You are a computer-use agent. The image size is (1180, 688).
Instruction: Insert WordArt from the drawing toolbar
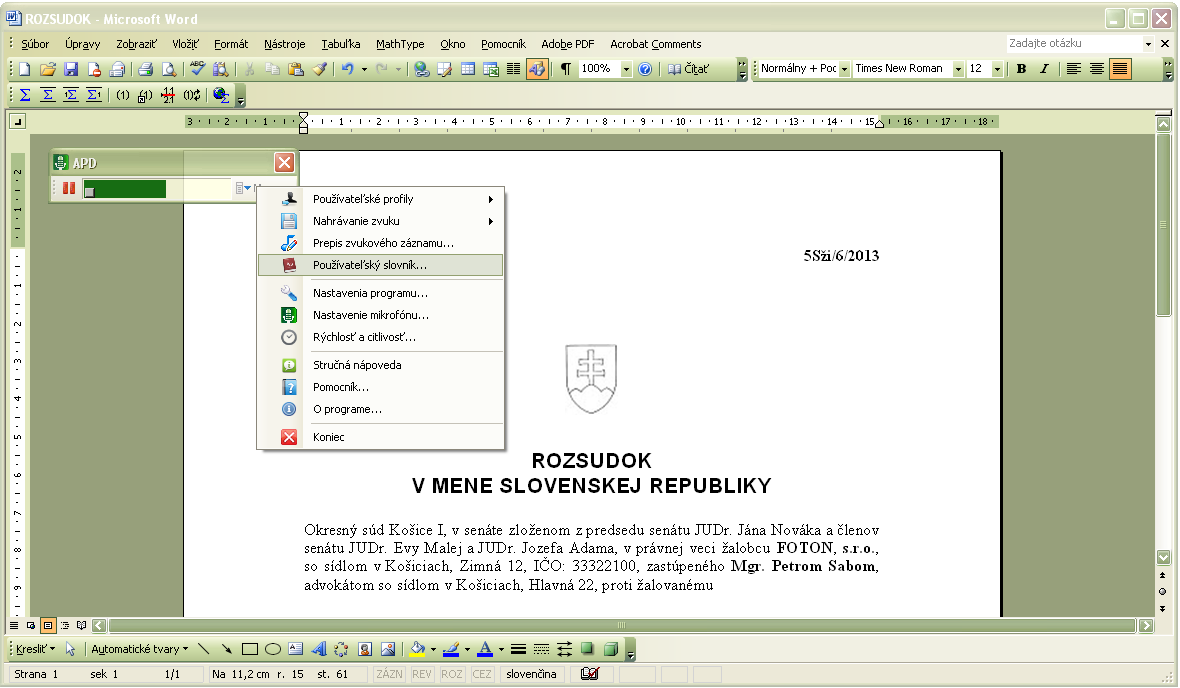[x=320, y=649]
